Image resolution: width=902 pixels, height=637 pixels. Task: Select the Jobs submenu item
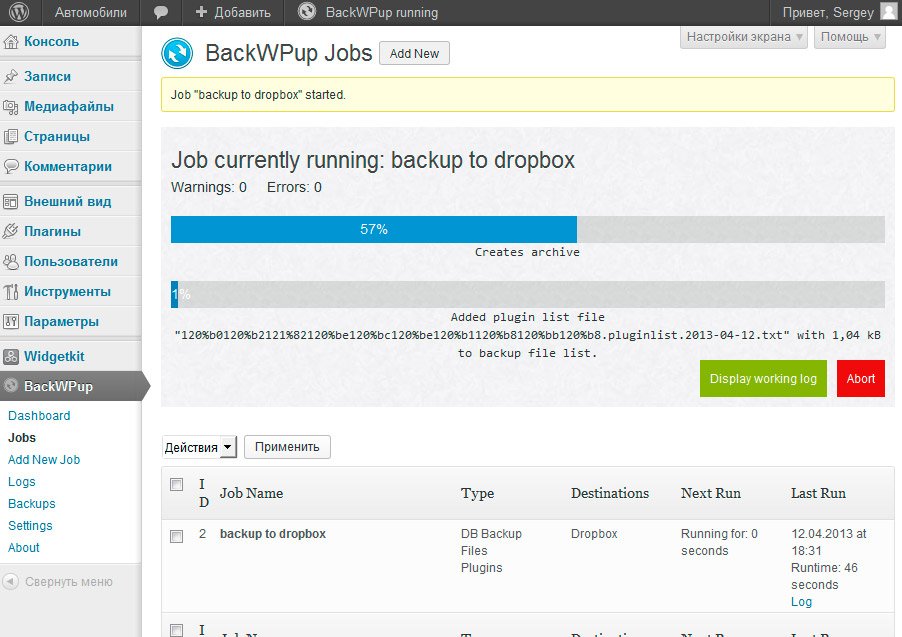click(x=22, y=438)
